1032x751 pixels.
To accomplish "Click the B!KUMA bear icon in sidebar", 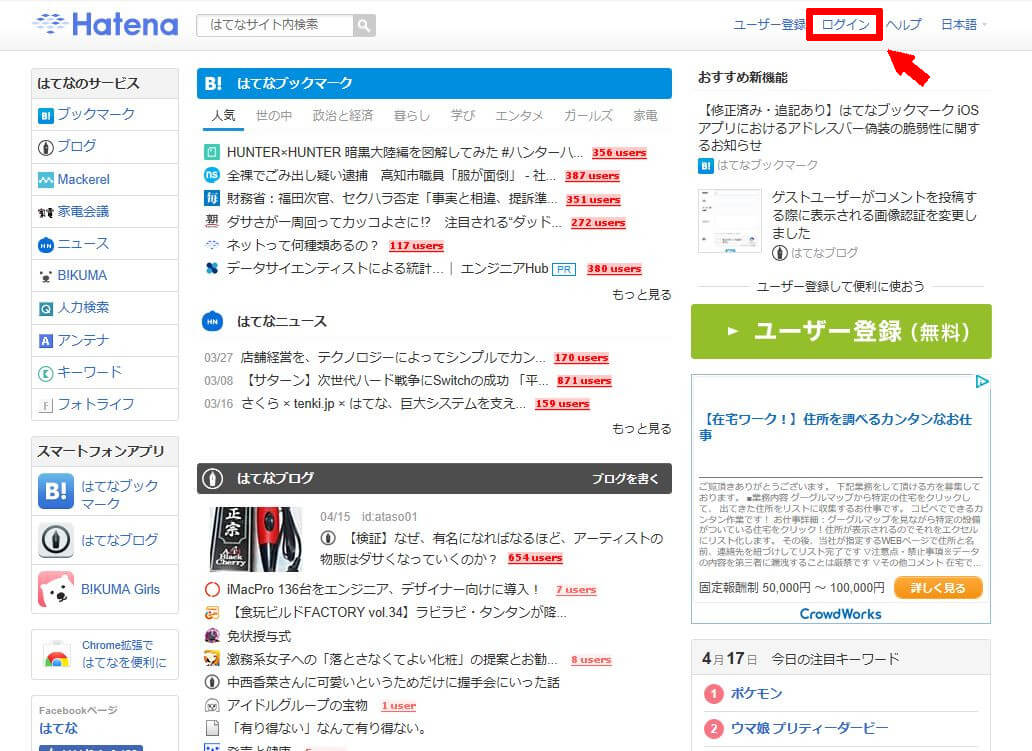I will 45,276.
